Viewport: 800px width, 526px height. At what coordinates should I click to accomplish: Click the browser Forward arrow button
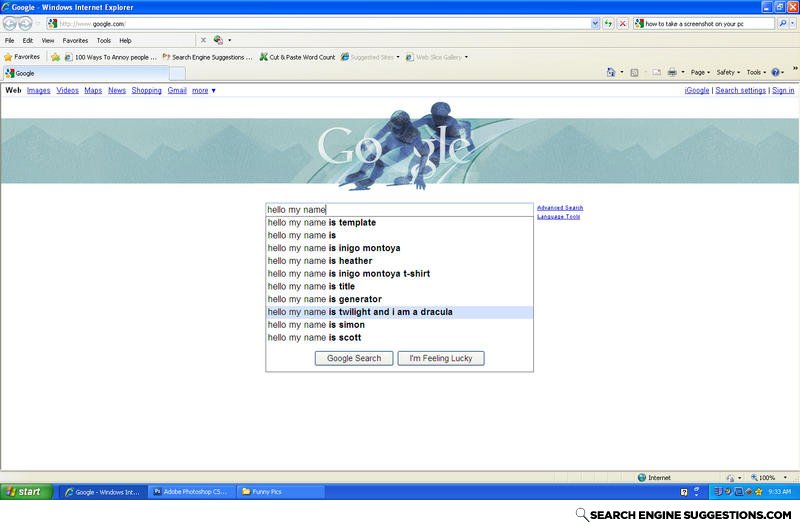pos(25,23)
